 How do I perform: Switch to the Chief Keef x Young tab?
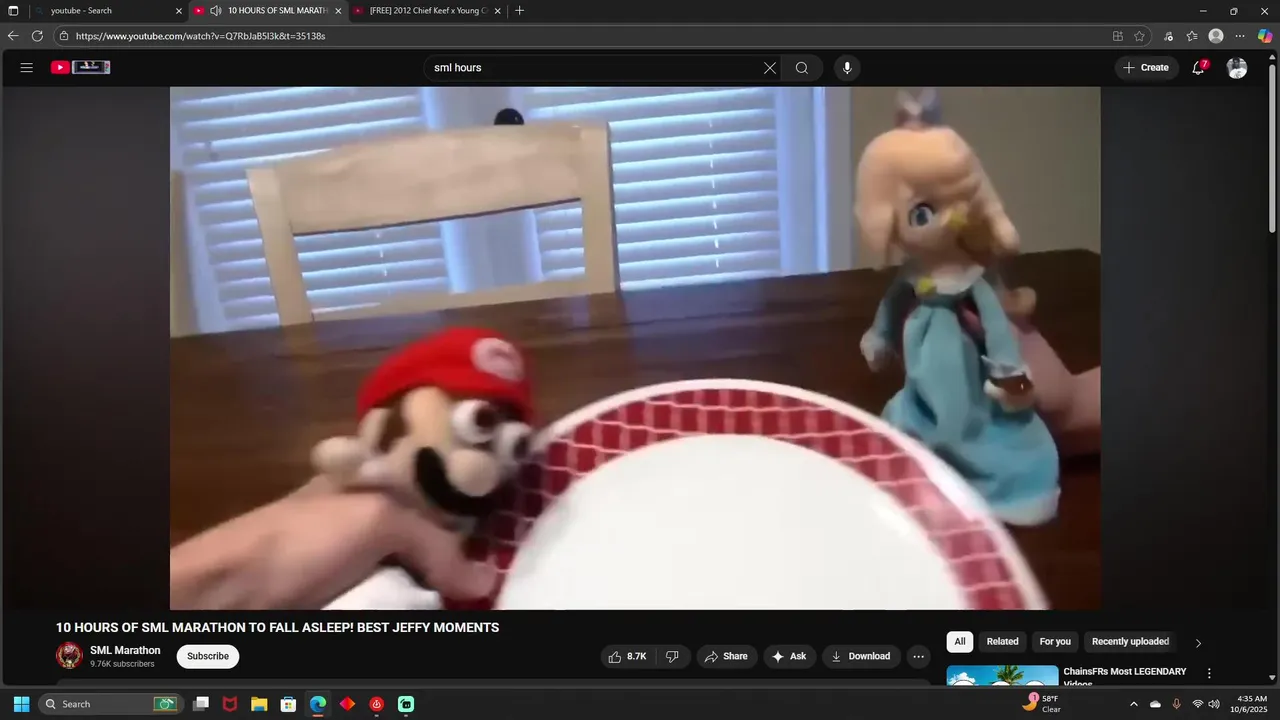(428, 11)
